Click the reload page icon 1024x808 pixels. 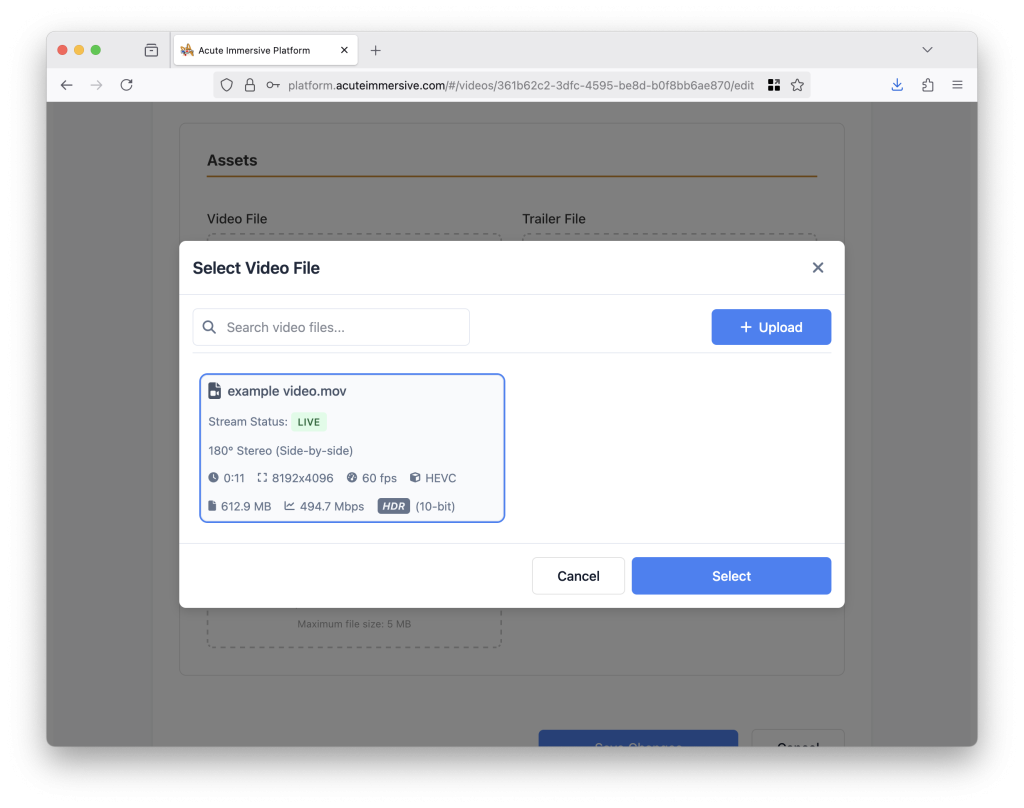coord(127,85)
